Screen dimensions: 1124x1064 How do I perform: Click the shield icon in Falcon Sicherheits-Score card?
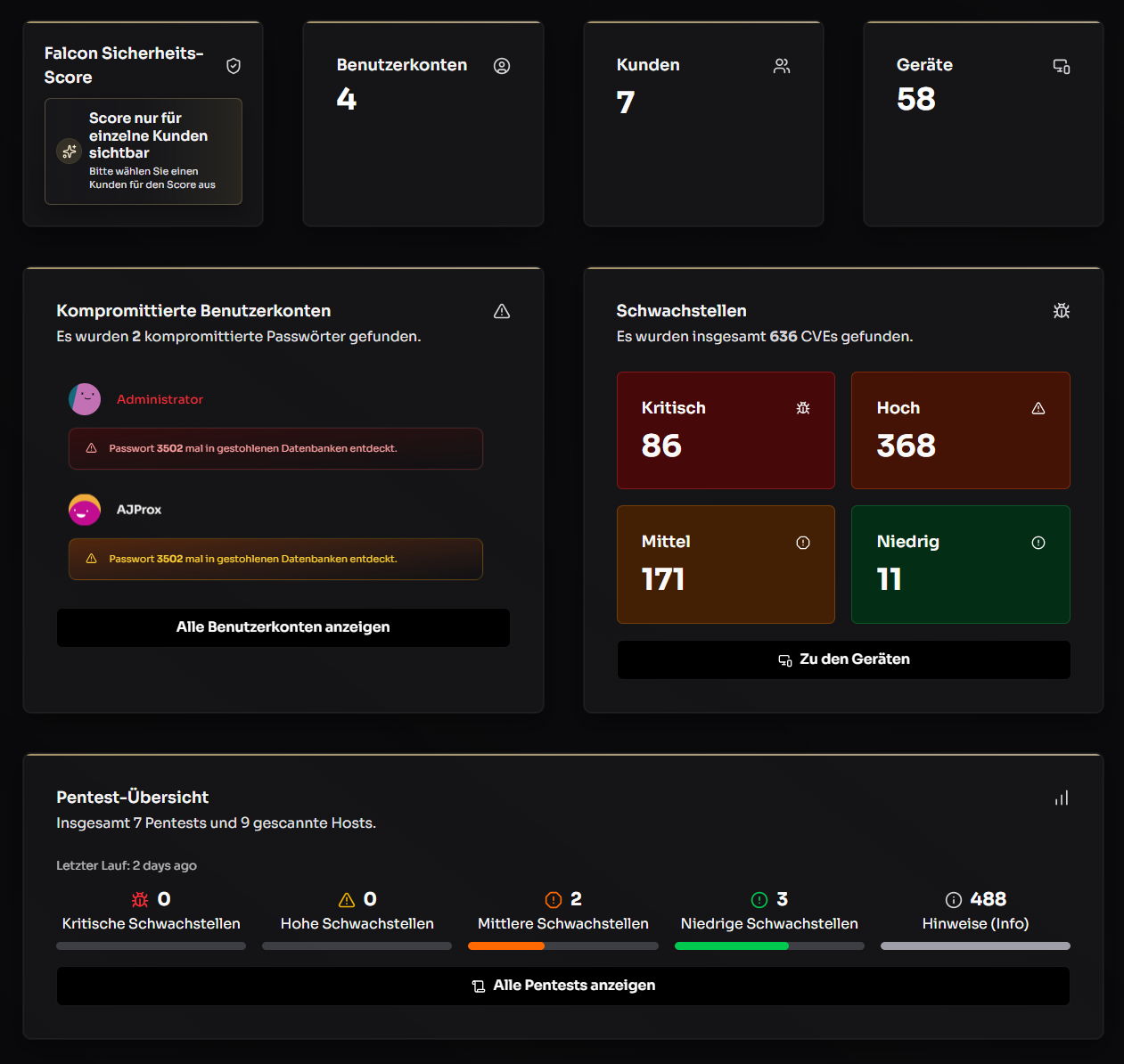[x=234, y=66]
